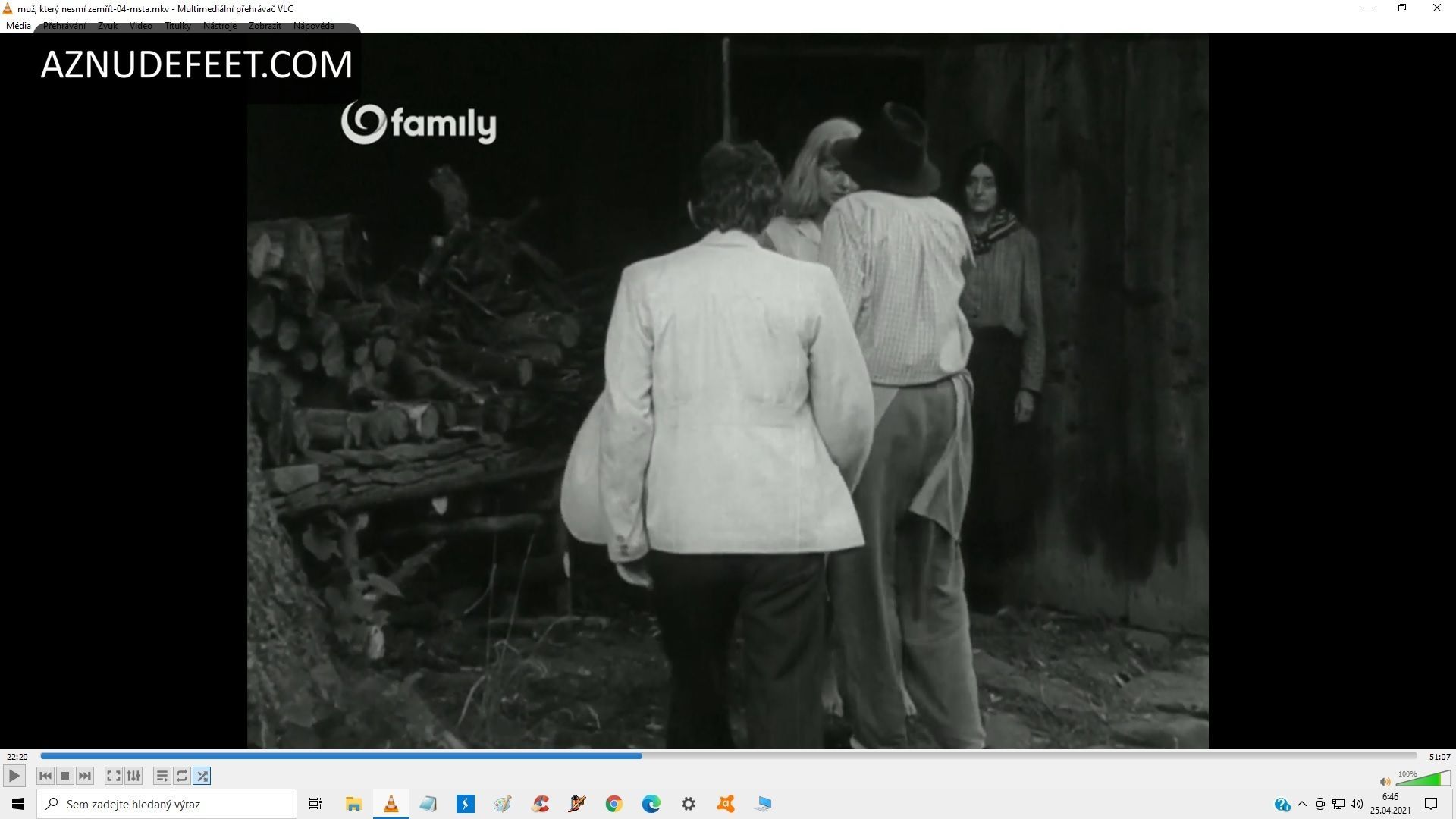Open CCleaner from taskbar
Screen dimensions: 1456x819
(540, 804)
